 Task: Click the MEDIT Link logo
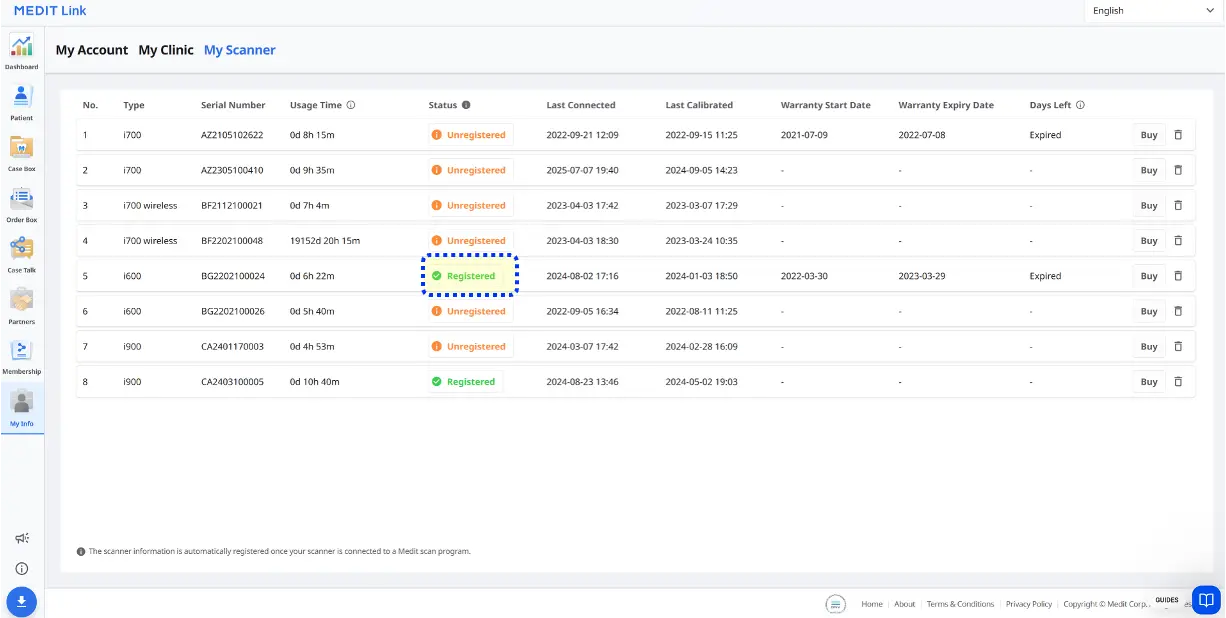point(50,11)
